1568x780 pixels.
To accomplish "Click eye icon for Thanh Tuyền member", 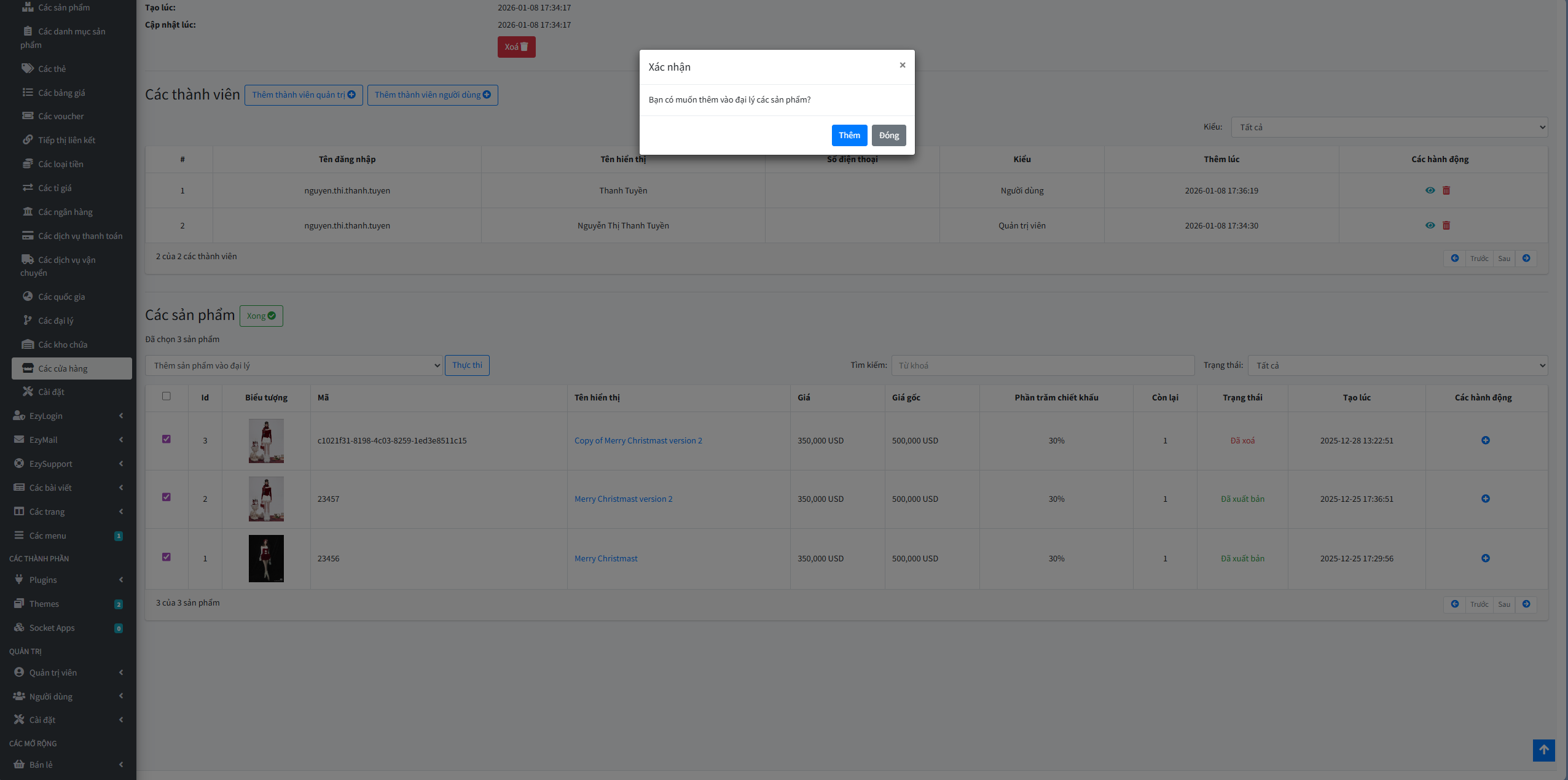I will point(1430,190).
